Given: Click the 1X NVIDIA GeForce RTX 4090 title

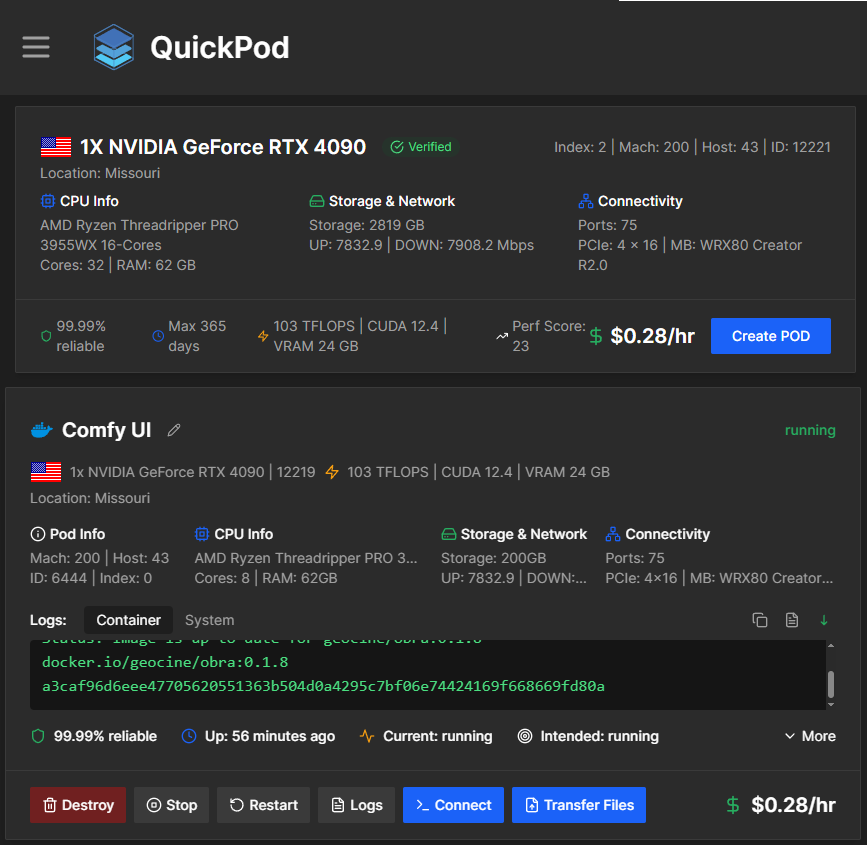Looking at the screenshot, I should 223,147.
